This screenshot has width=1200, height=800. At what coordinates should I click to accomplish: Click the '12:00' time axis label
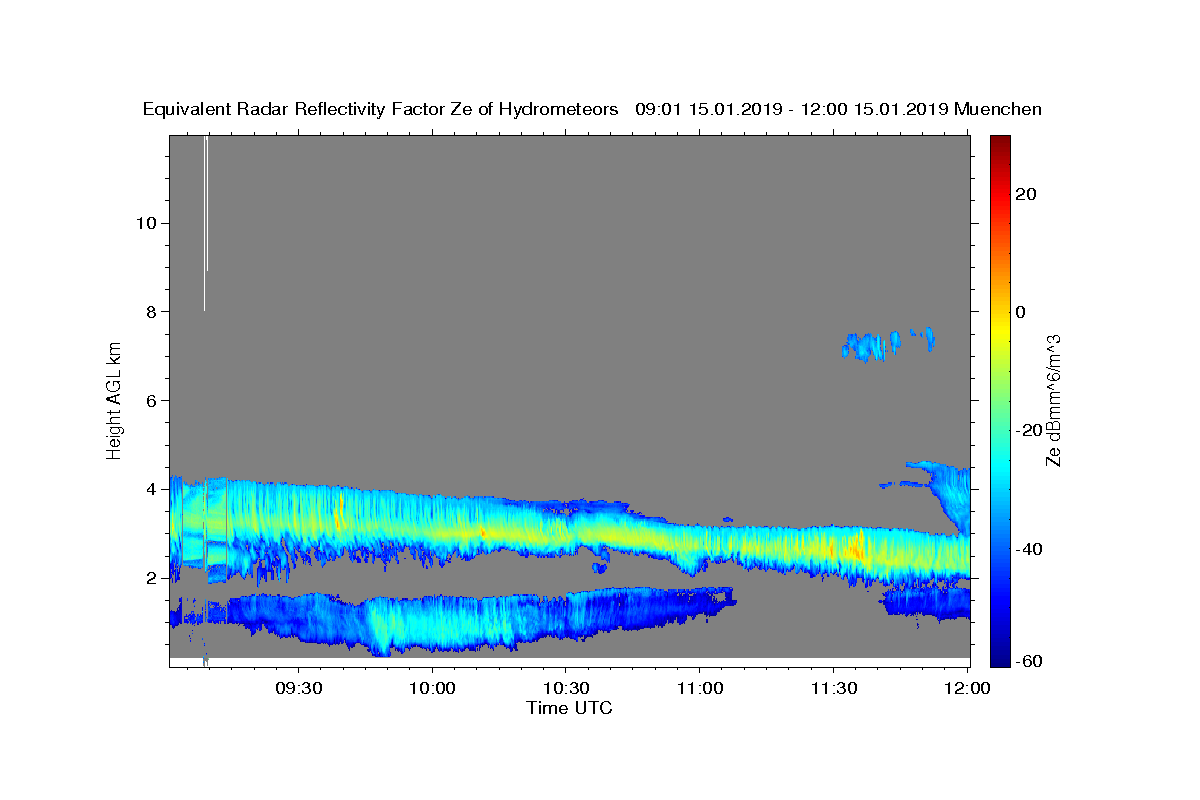point(966,689)
